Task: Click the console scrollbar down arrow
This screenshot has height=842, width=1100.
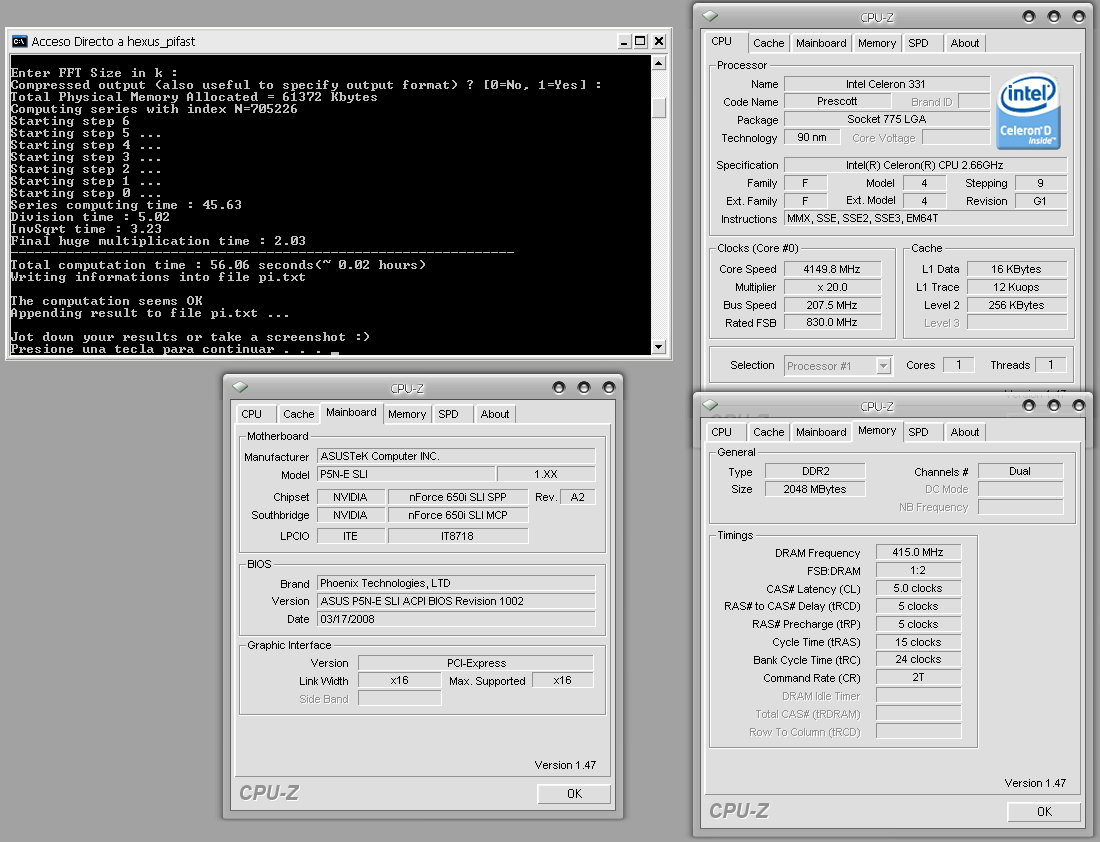Action: (659, 347)
